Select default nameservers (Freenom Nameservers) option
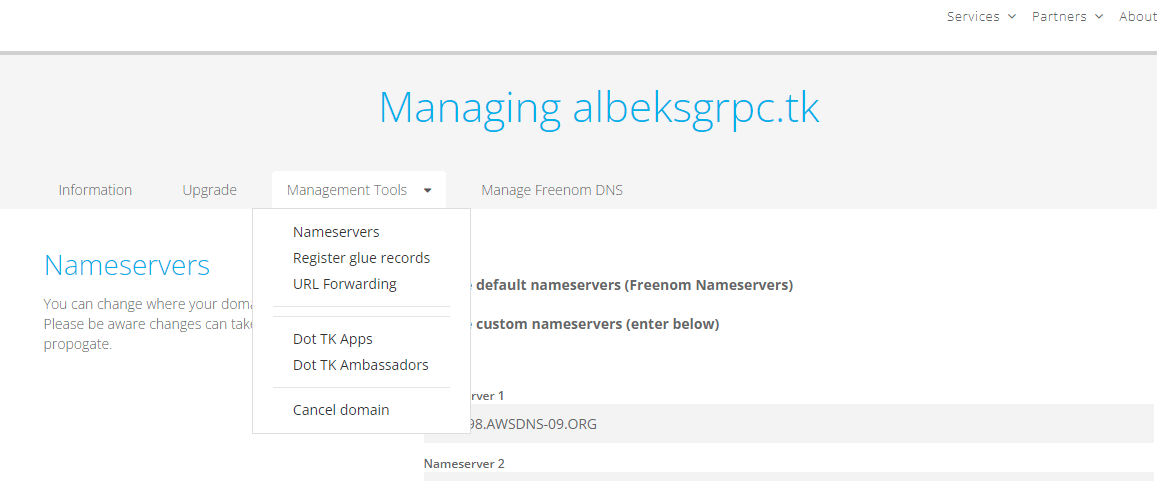Image resolution: width=1157 pixels, height=481 pixels. 634,286
